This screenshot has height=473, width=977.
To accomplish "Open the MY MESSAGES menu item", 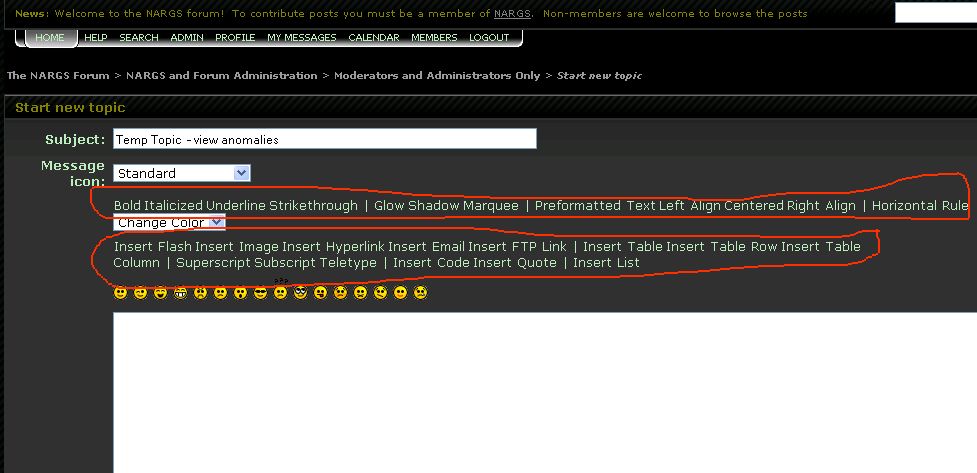I will pos(302,37).
